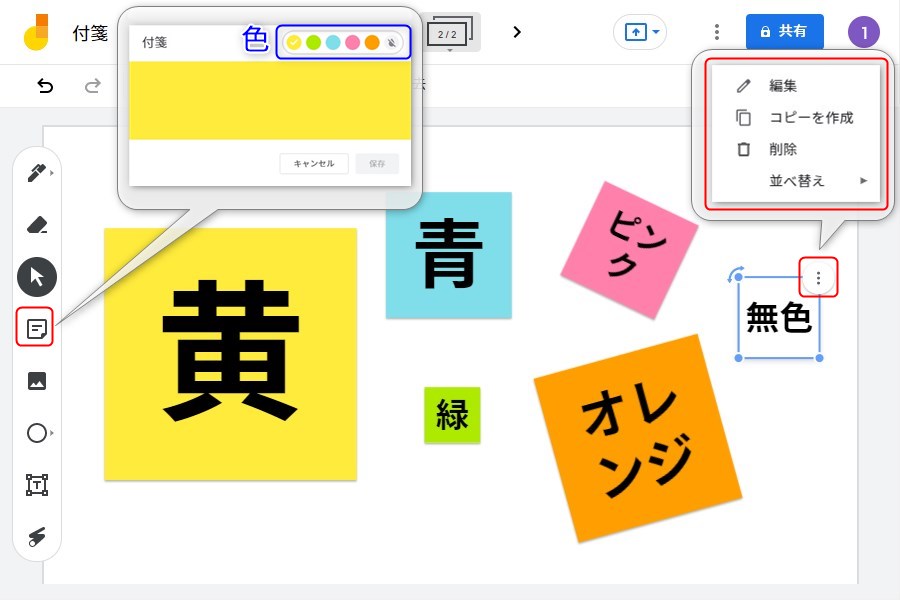Screen dimensions: 900x600
Task: Expand the 並べ替え submenu arrow
Action: pyautogui.click(x=863, y=181)
